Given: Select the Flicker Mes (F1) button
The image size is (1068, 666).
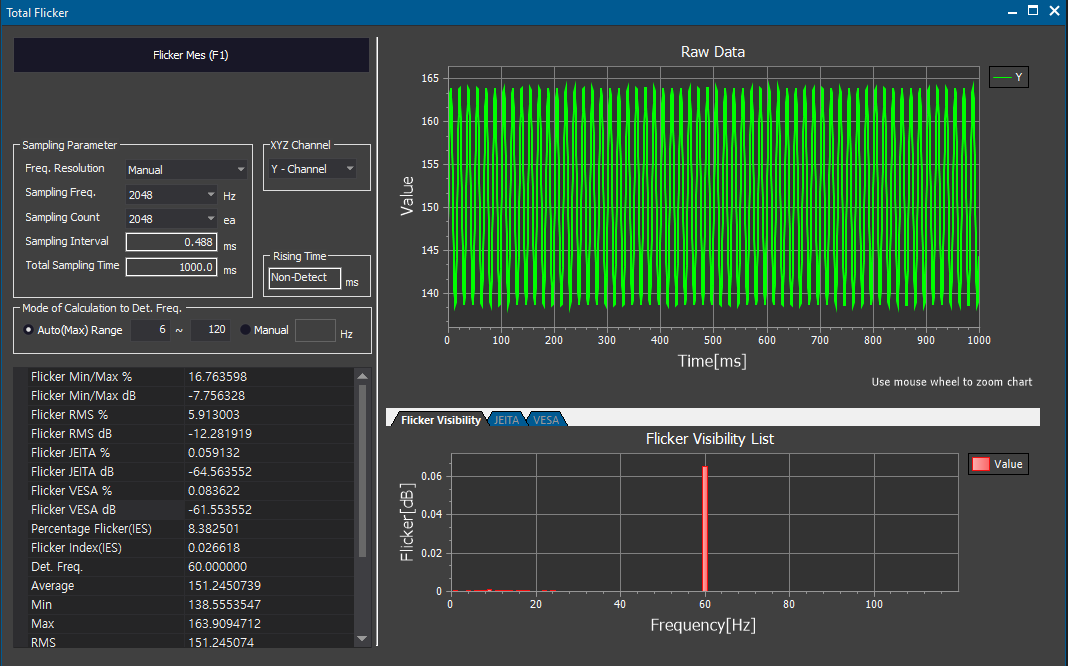Looking at the screenshot, I should (191, 55).
